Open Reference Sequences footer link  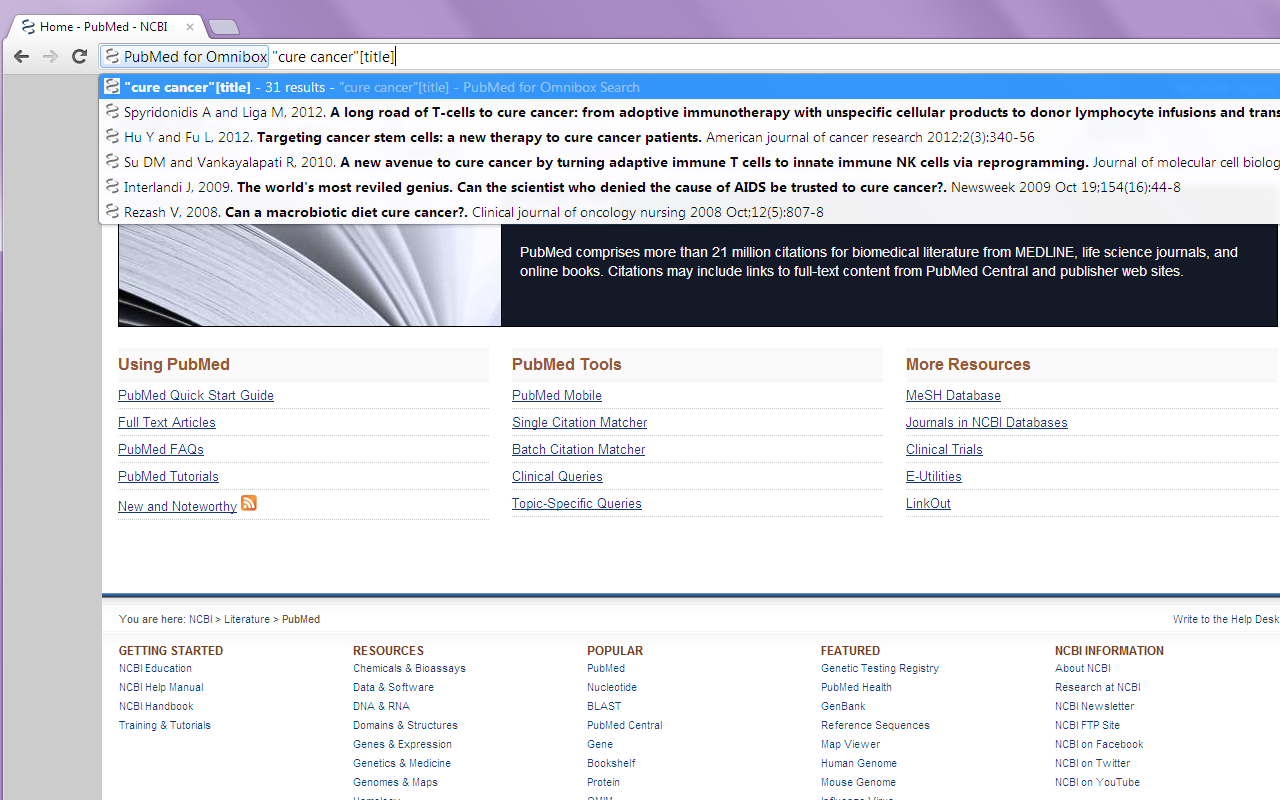click(875, 725)
